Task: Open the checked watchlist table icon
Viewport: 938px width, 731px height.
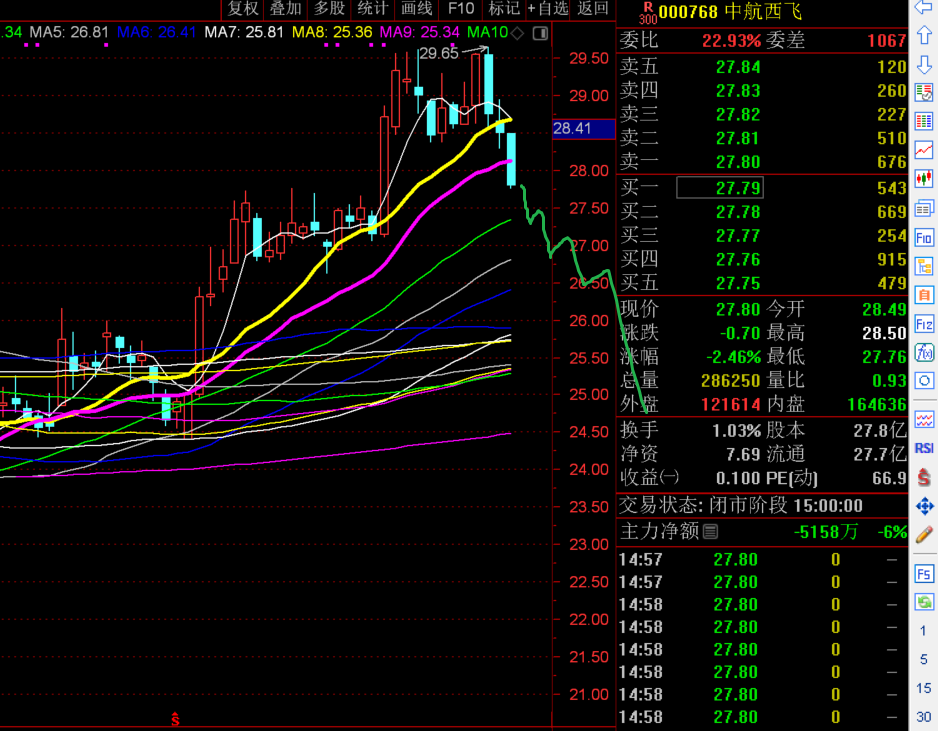Action: pyautogui.click(x=924, y=93)
